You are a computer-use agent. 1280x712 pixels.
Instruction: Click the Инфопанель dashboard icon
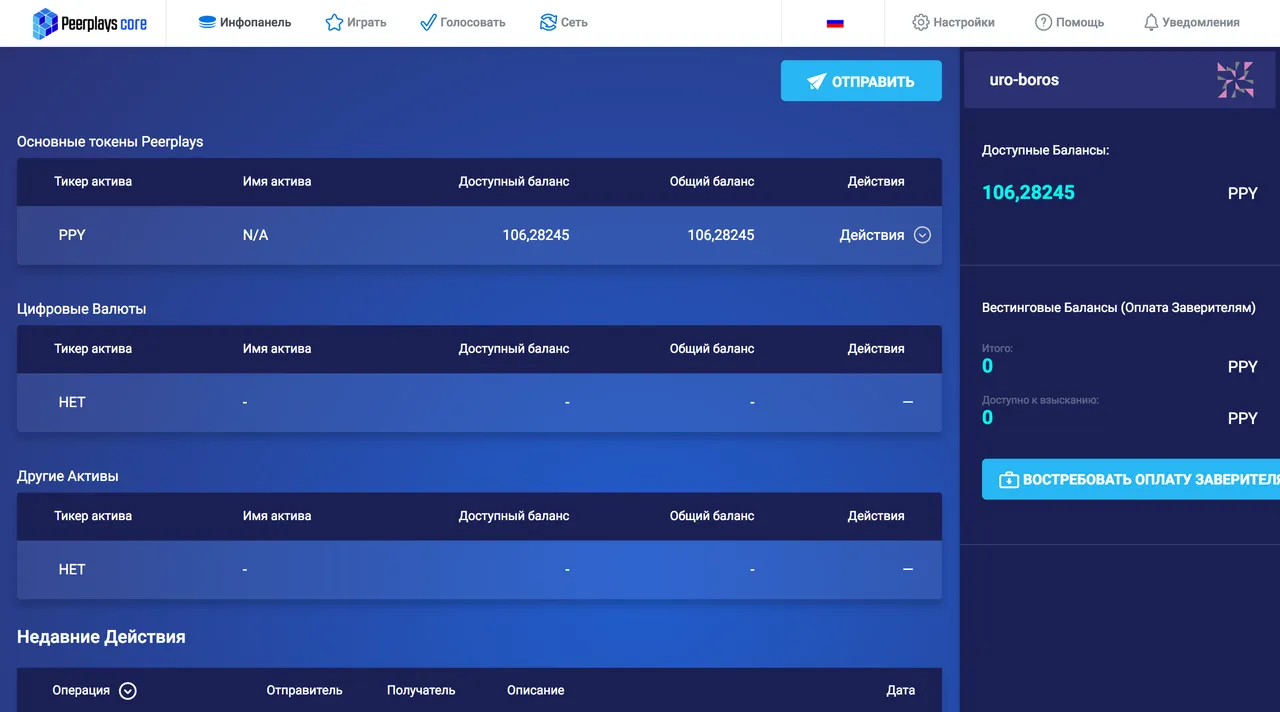click(x=207, y=22)
